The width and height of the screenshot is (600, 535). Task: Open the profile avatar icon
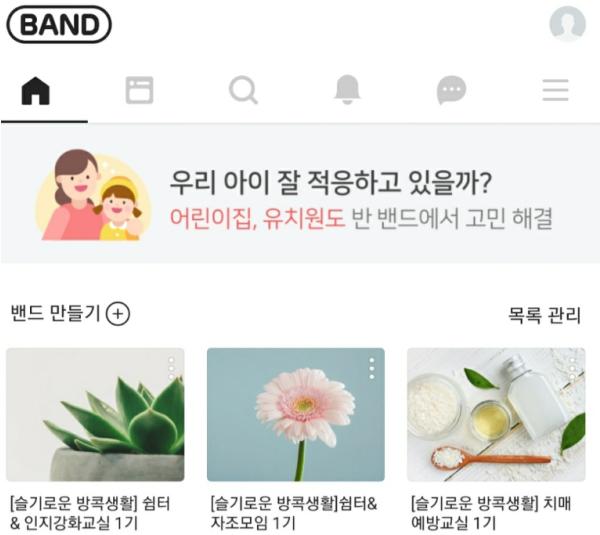point(567,24)
